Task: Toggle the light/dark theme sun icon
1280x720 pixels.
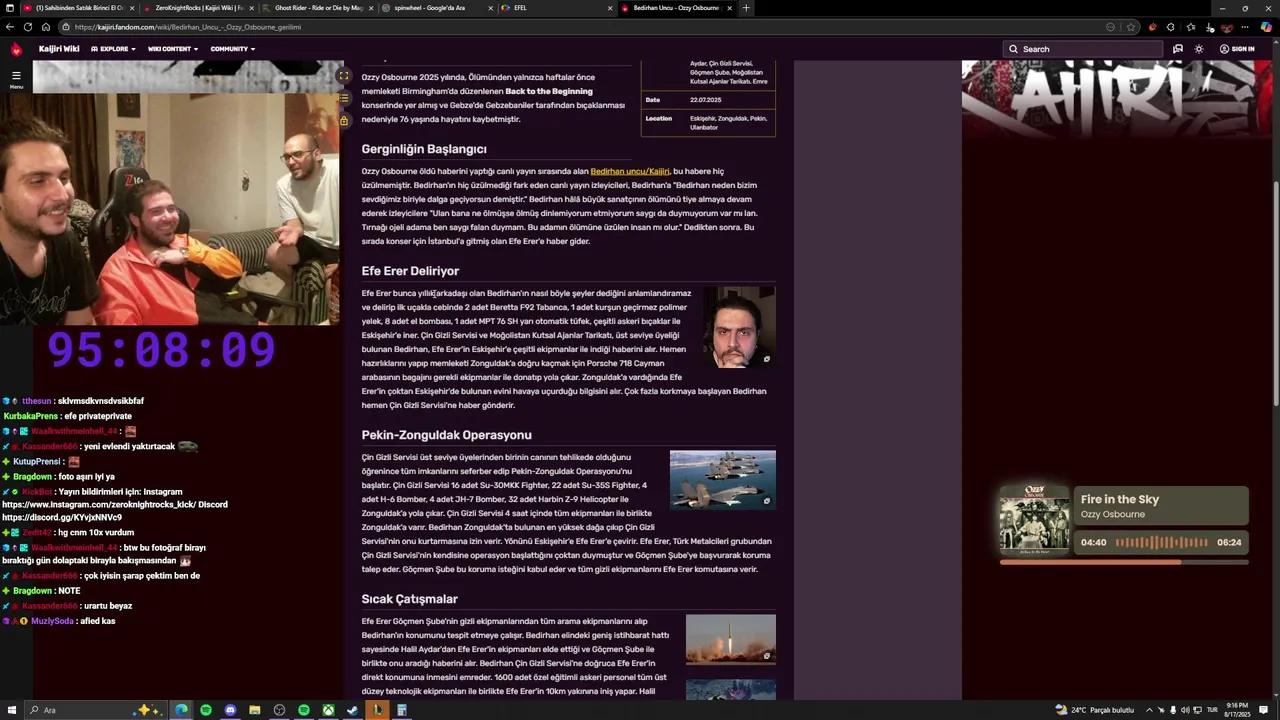Action: 1199,49
